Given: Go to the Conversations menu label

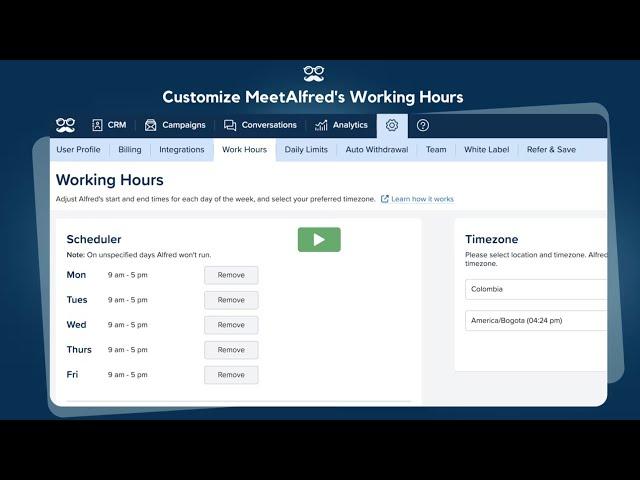Looking at the screenshot, I should (269, 125).
